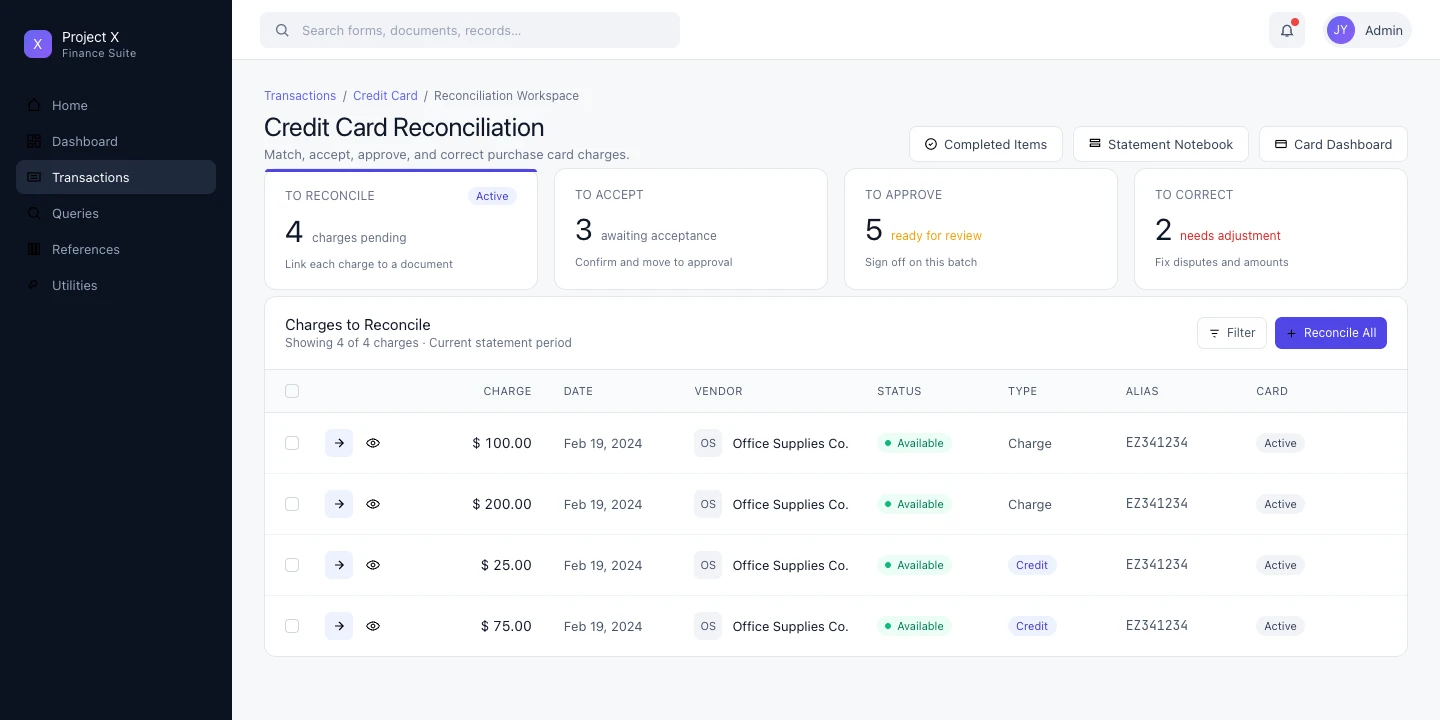Switch to the To Accept card

(x=691, y=229)
